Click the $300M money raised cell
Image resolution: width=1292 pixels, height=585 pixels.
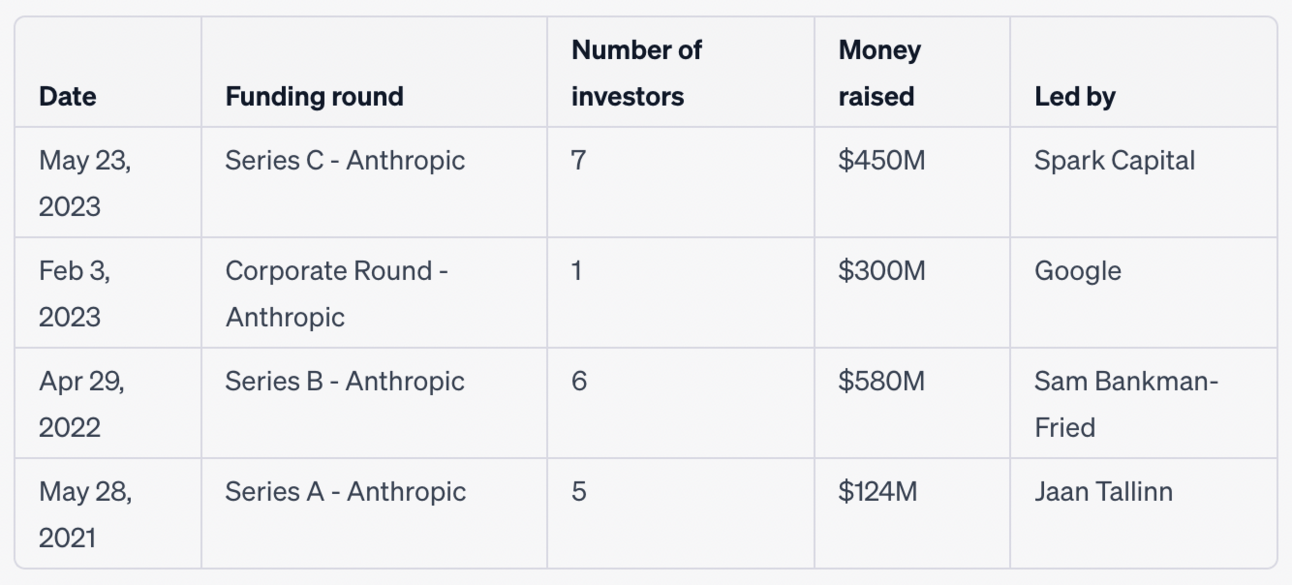(881, 271)
